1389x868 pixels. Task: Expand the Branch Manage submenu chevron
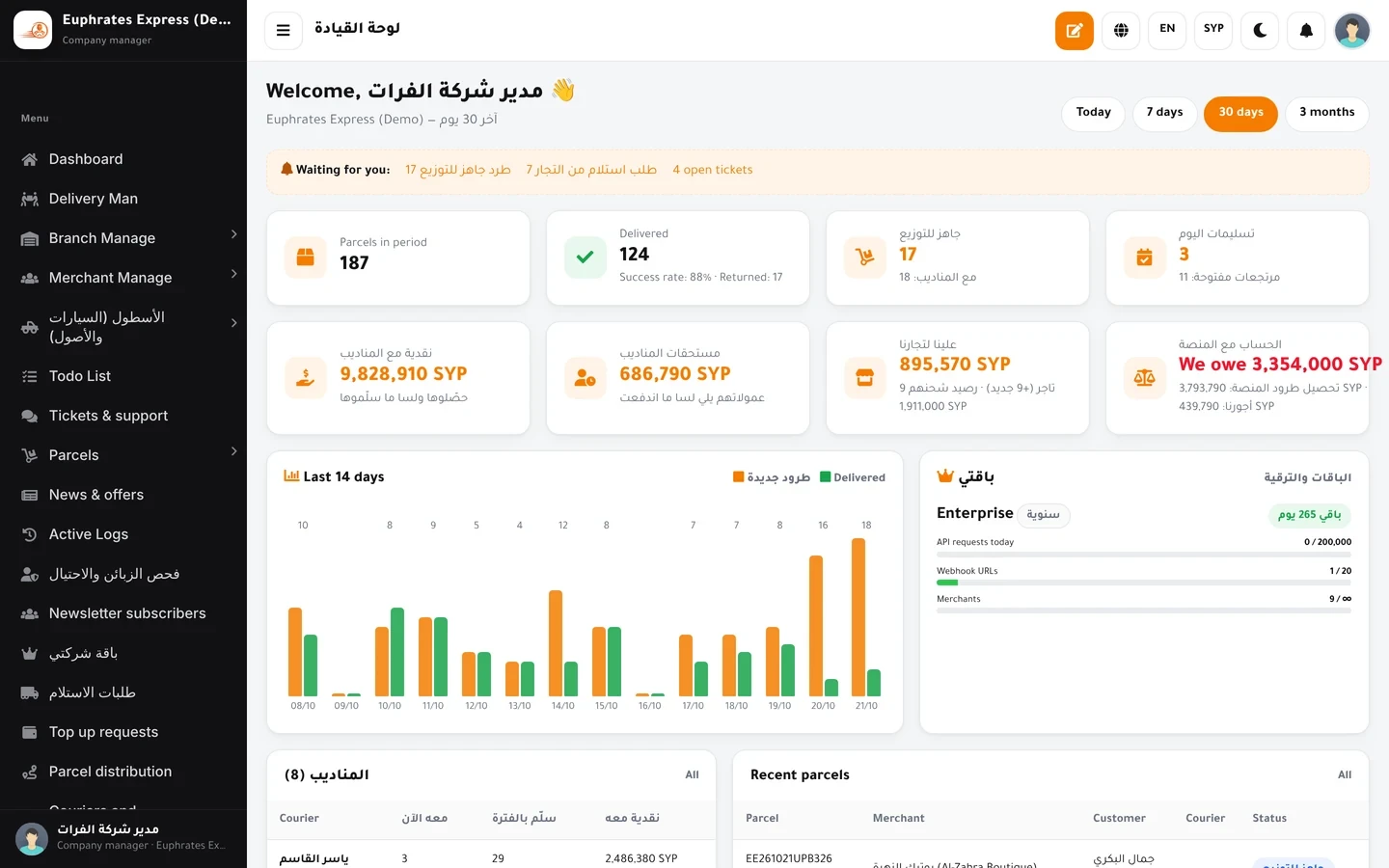(x=233, y=234)
